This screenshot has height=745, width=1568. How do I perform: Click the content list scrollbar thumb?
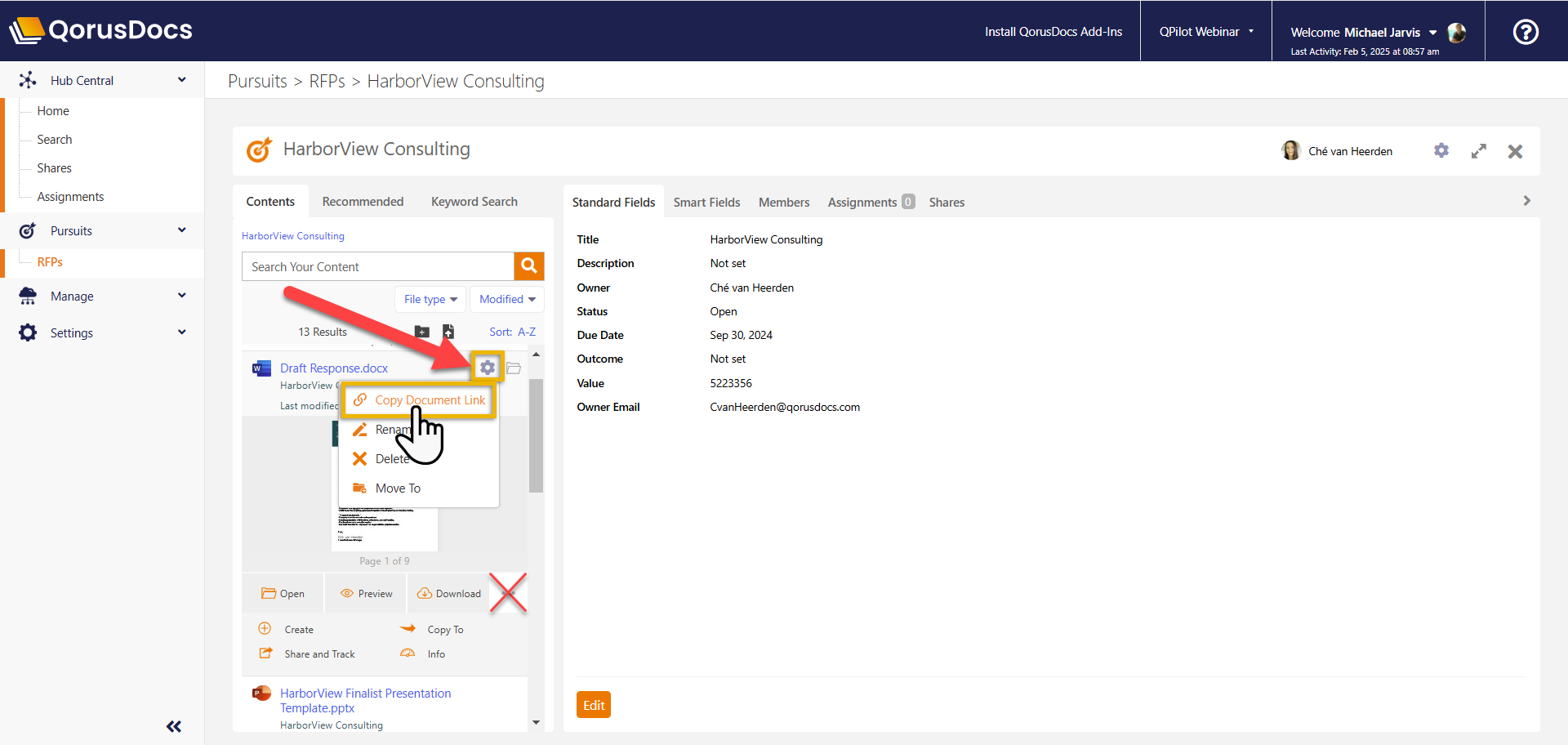pos(536,435)
